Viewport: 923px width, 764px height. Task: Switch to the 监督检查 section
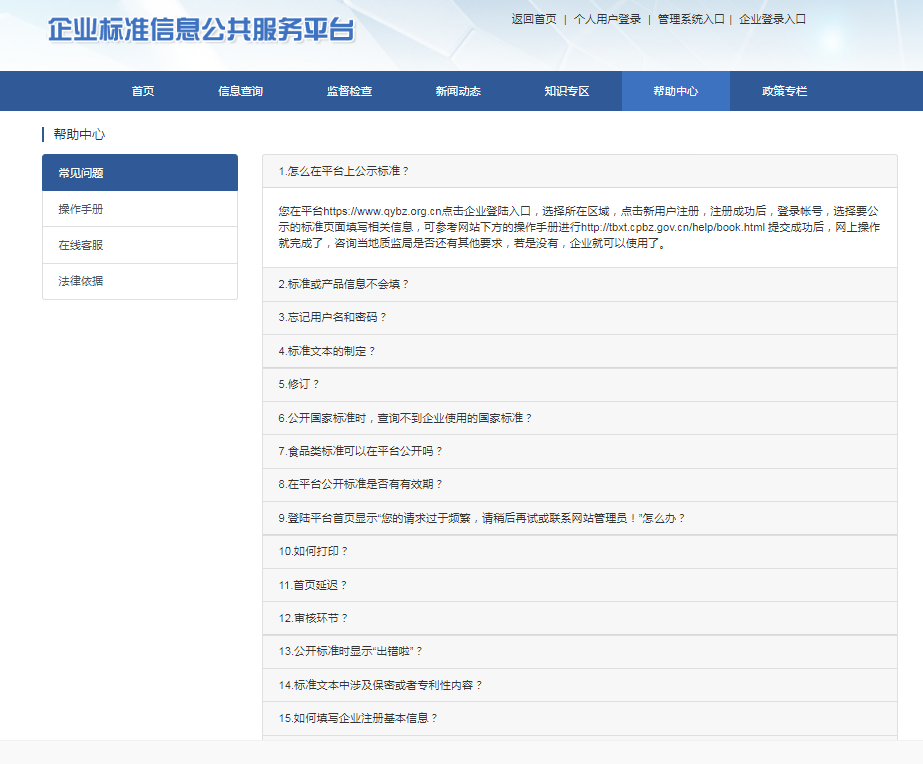[x=349, y=91]
